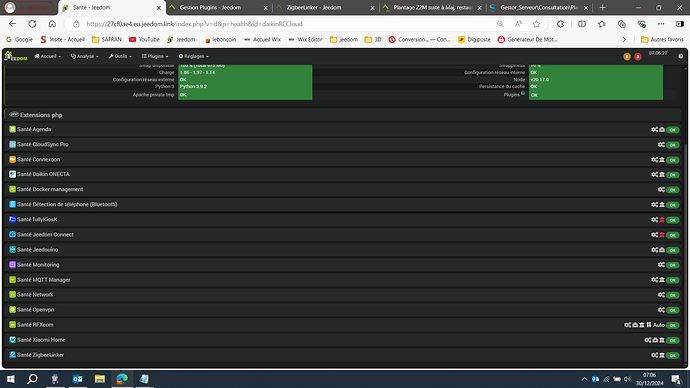Click the red daemon icon on fullyKiosK row

[x=662, y=220]
